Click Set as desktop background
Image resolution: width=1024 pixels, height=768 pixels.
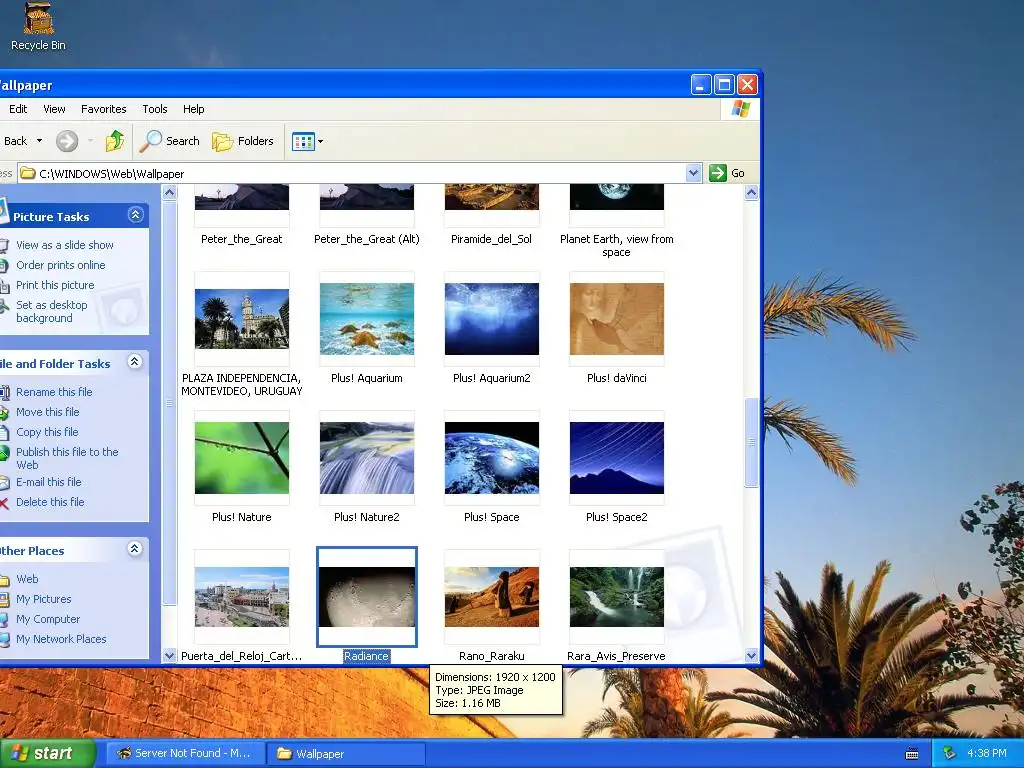52,312
